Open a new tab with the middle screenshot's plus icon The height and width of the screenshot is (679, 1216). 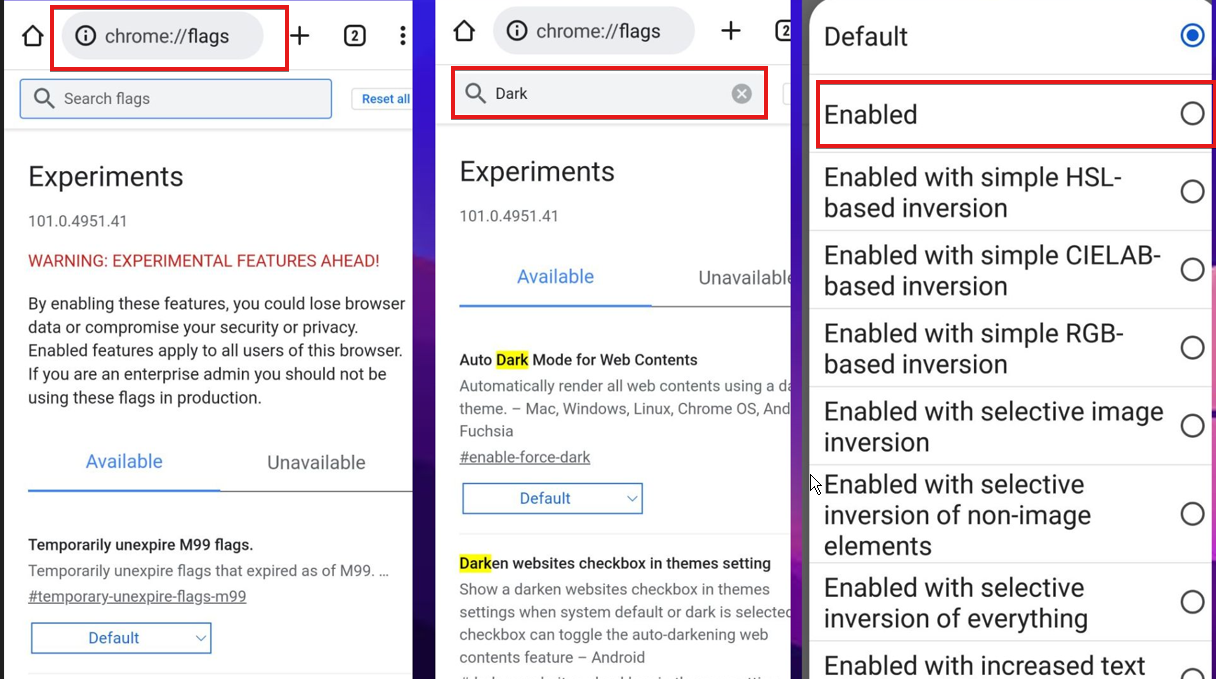pos(731,31)
